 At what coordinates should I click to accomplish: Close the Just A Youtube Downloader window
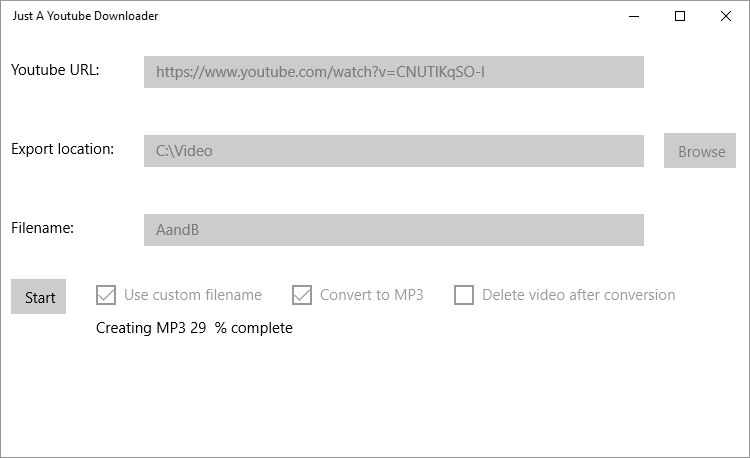pyautogui.click(x=726, y=16)
